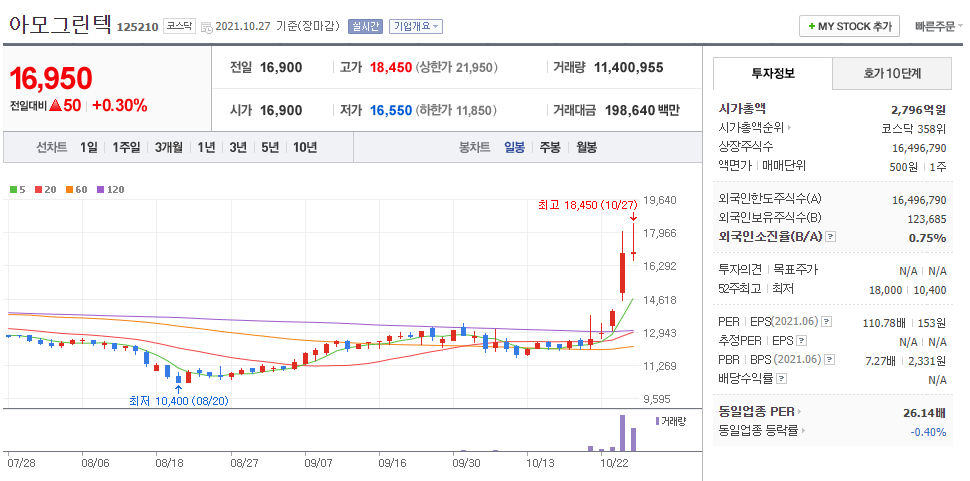This screenshot has height=481, width=970.
Task: Select the 1일 line chart period
Action: [88, 147]
